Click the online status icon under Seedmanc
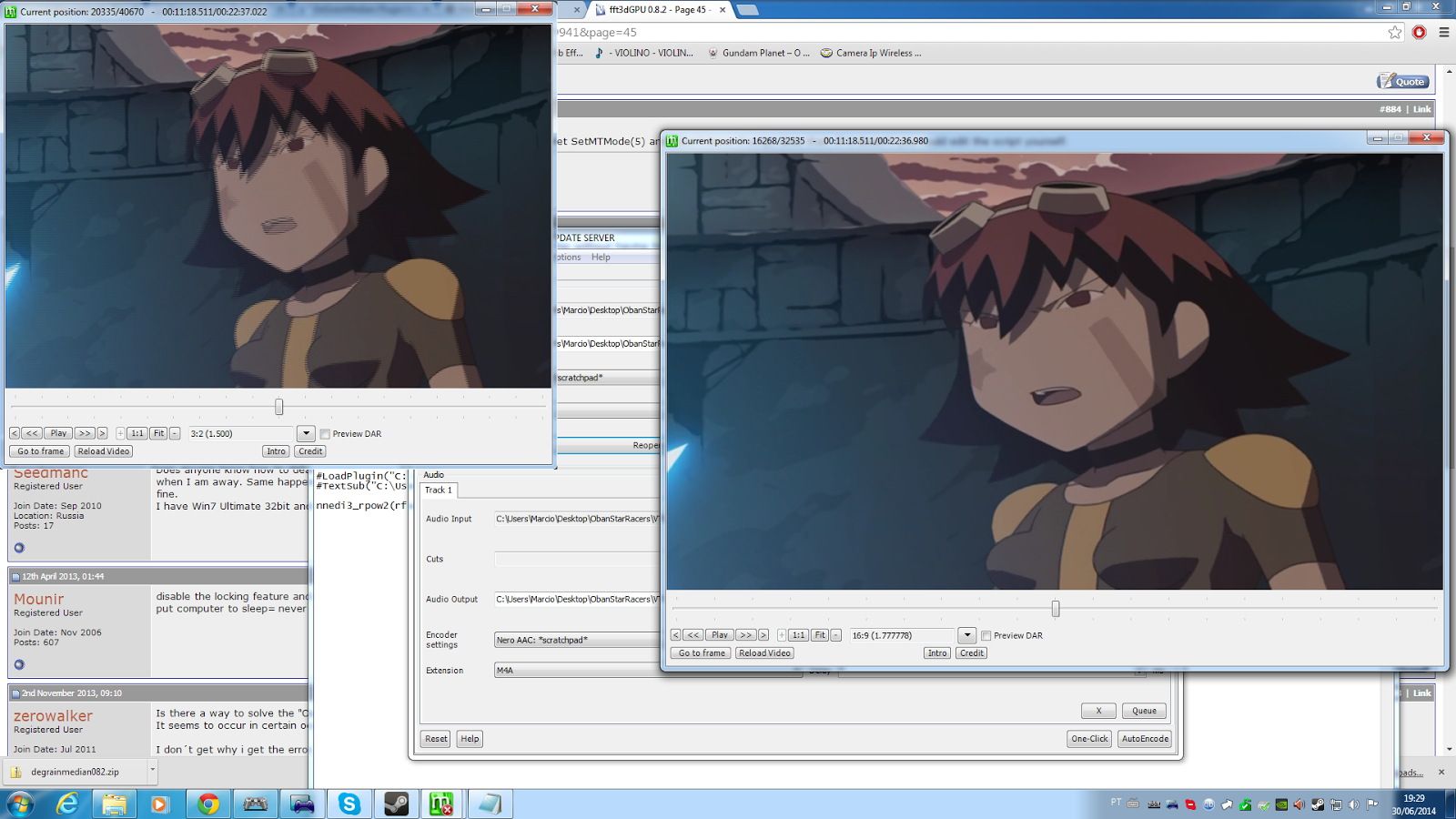 19,548
